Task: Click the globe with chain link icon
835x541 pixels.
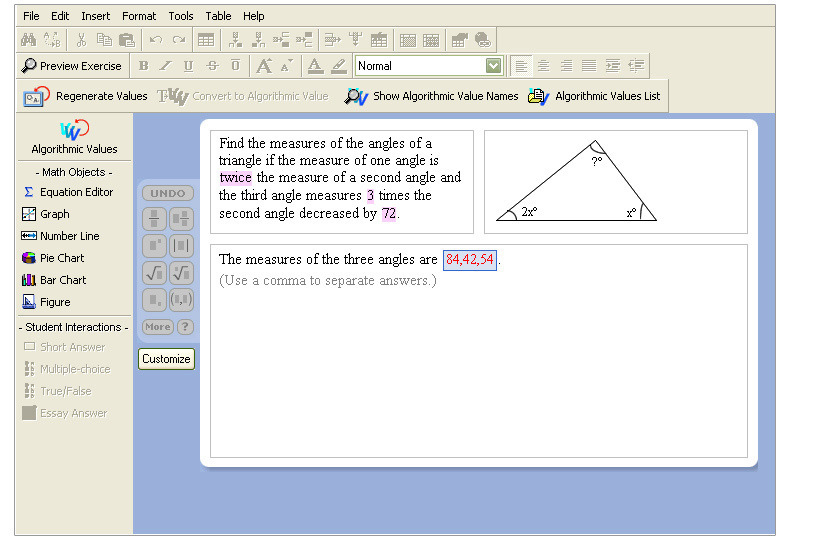Action: (x=482, y=39)
